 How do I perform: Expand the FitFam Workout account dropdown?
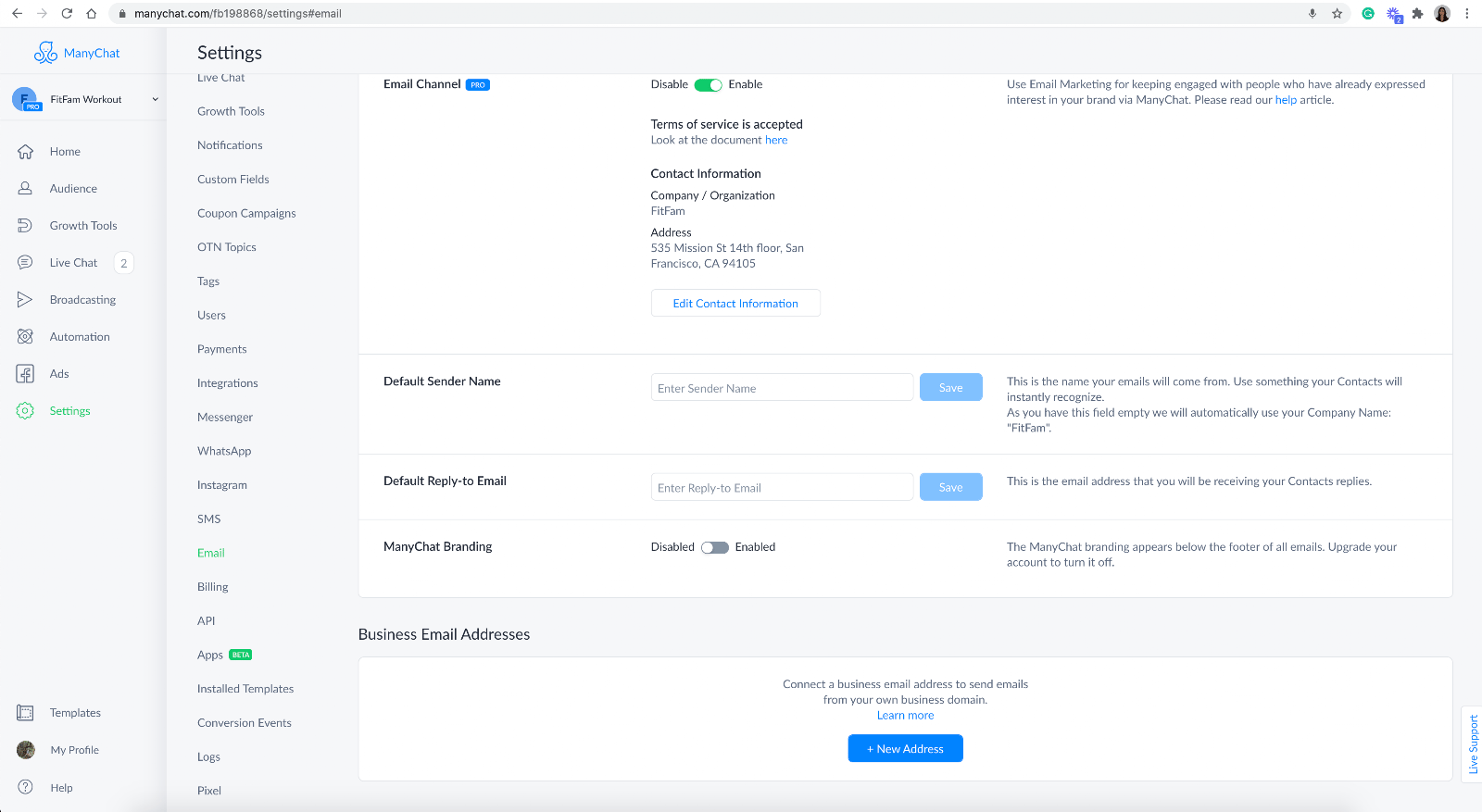pyautogui.click(x=156, y=99)
